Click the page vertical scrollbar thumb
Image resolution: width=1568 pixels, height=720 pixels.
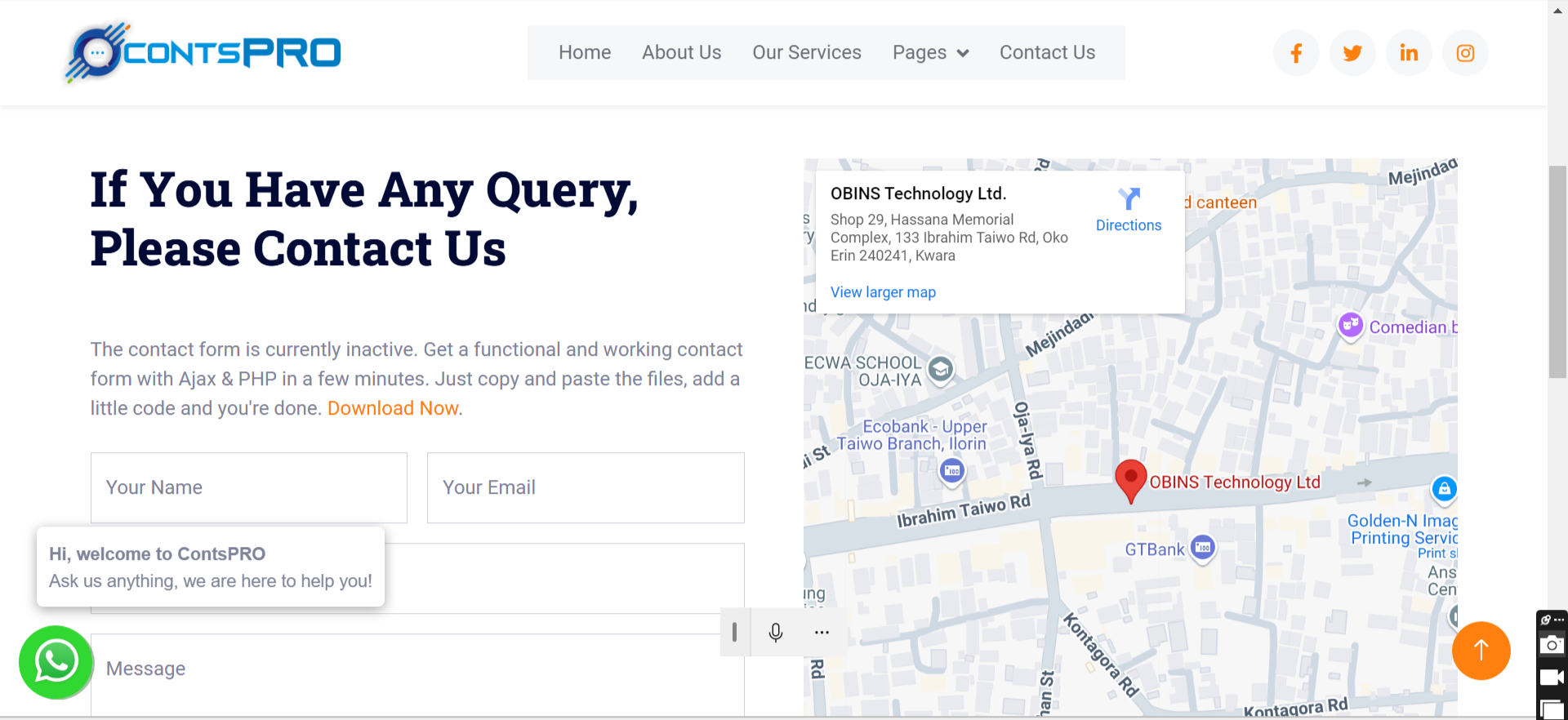1557,272
